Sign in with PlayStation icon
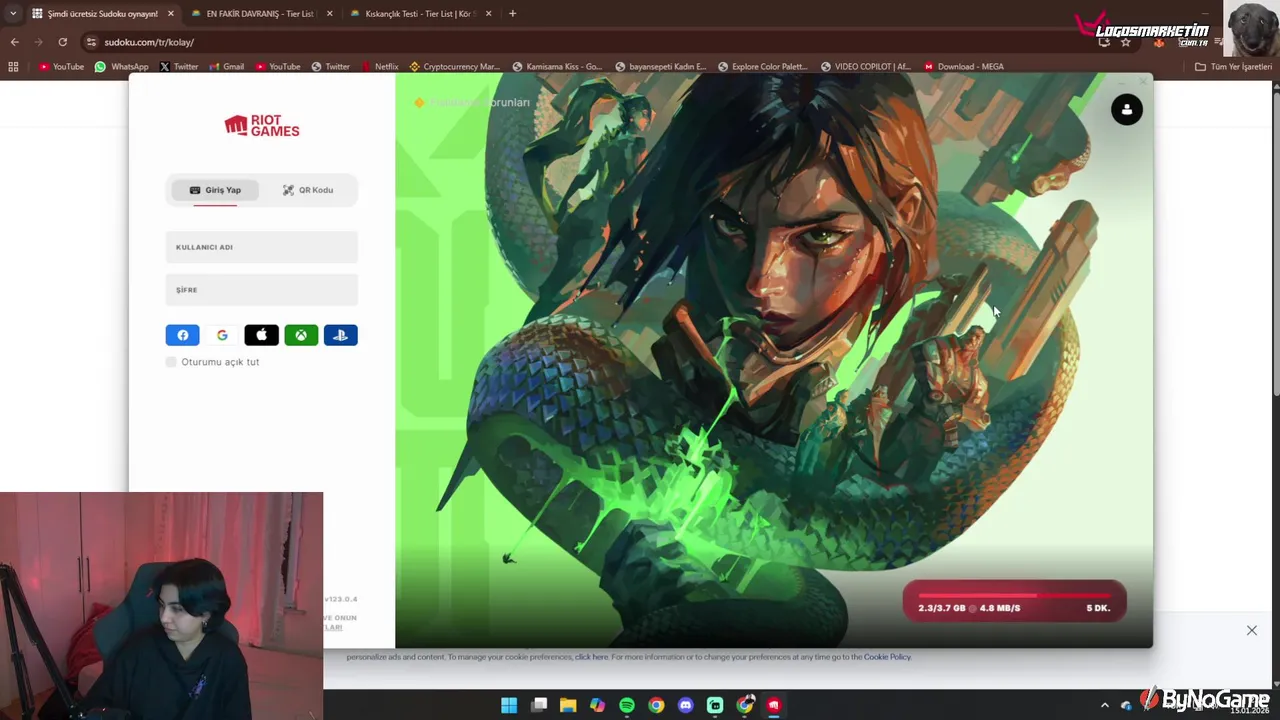 [x=340, y=335]
